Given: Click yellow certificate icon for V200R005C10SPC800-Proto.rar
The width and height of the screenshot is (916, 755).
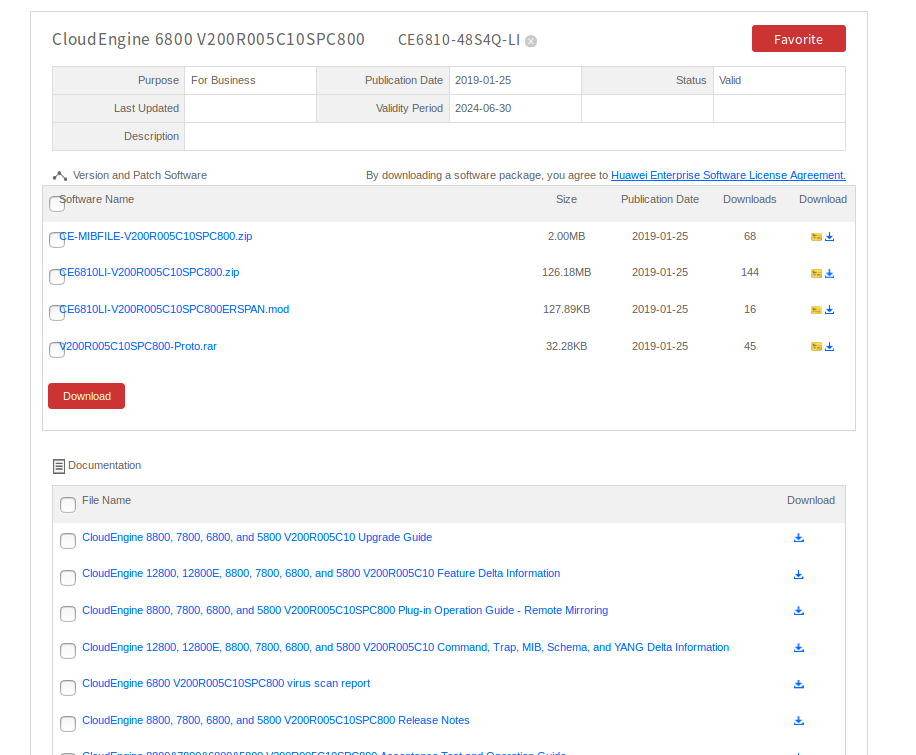Looking at the screenshot, I should click(x=816, y=347).
